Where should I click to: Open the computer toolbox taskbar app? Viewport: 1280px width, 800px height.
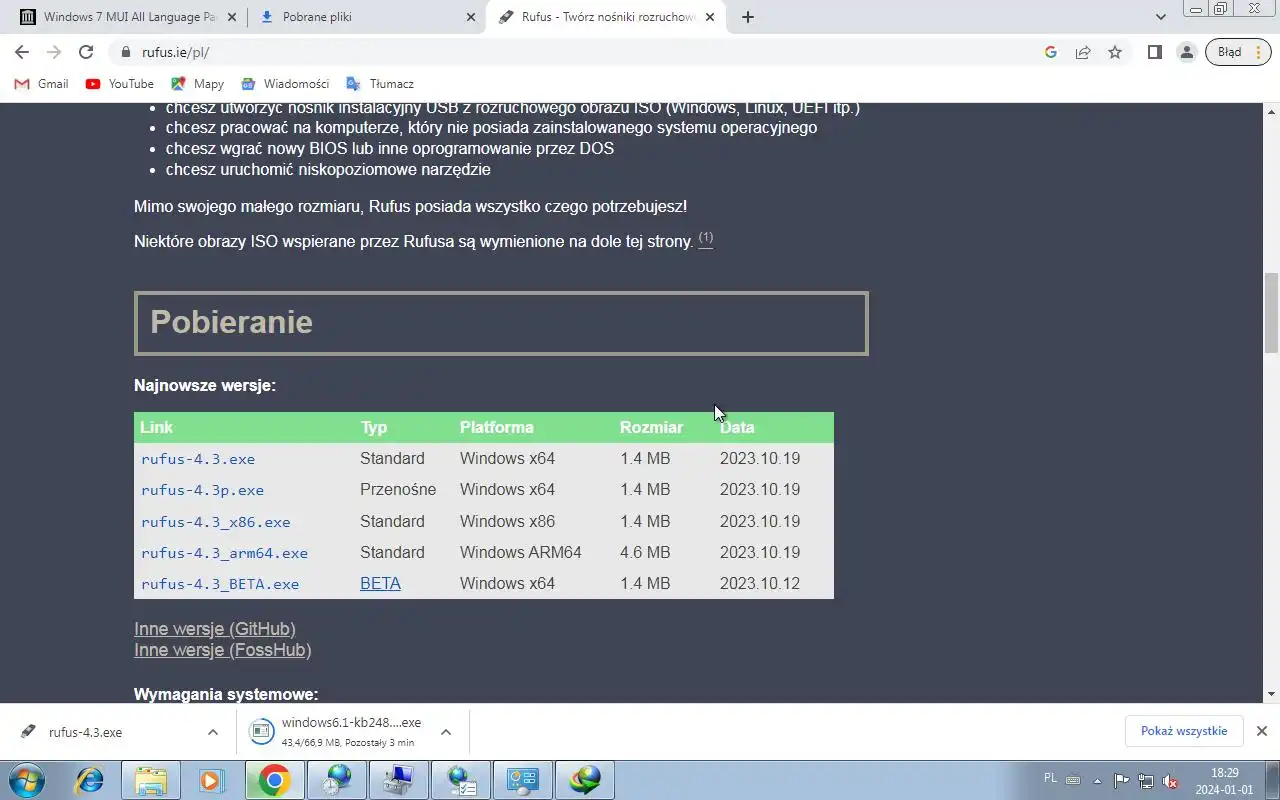[399, 779]
